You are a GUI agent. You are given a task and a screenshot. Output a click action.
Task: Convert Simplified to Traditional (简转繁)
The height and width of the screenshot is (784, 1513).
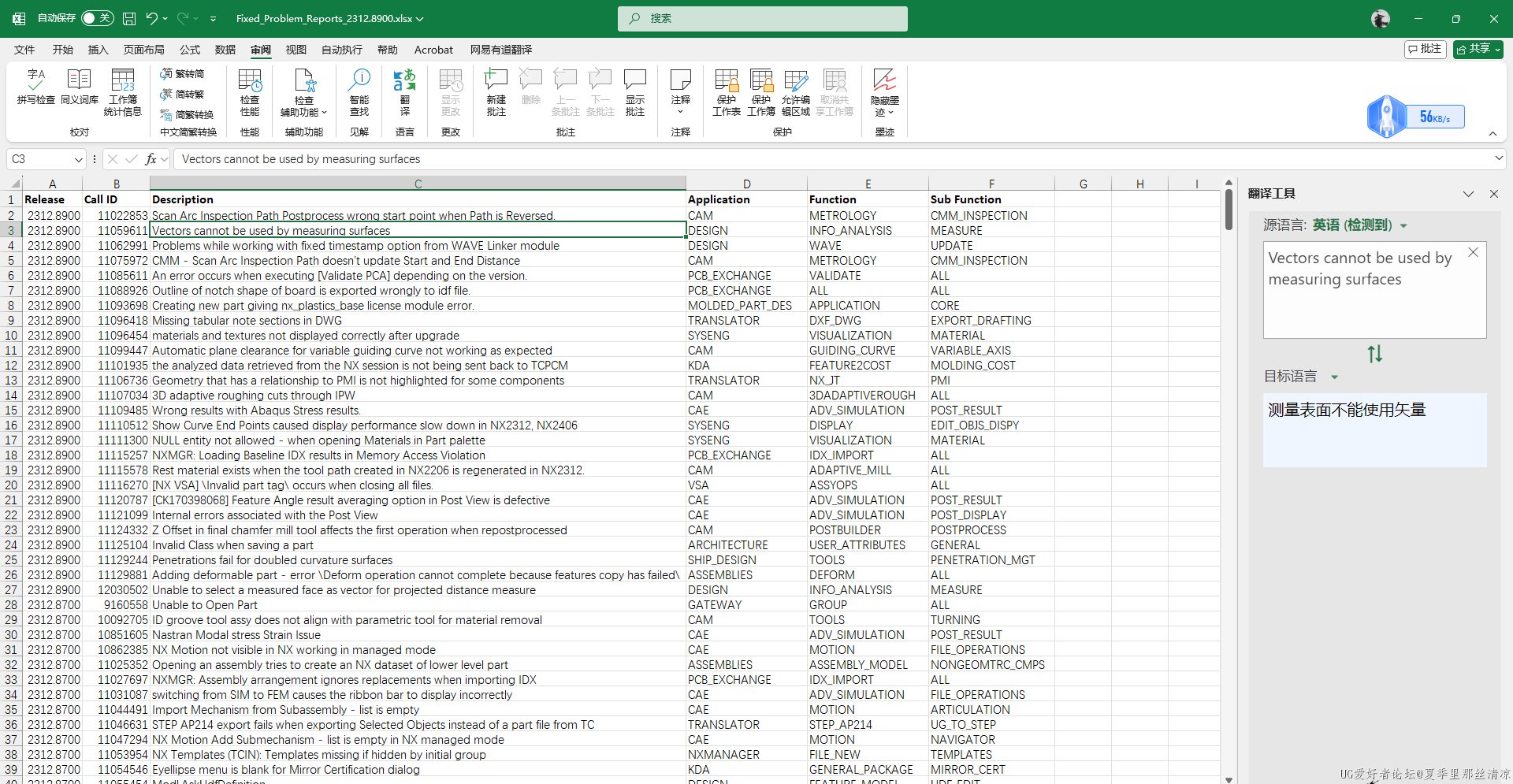coord(182,94)
